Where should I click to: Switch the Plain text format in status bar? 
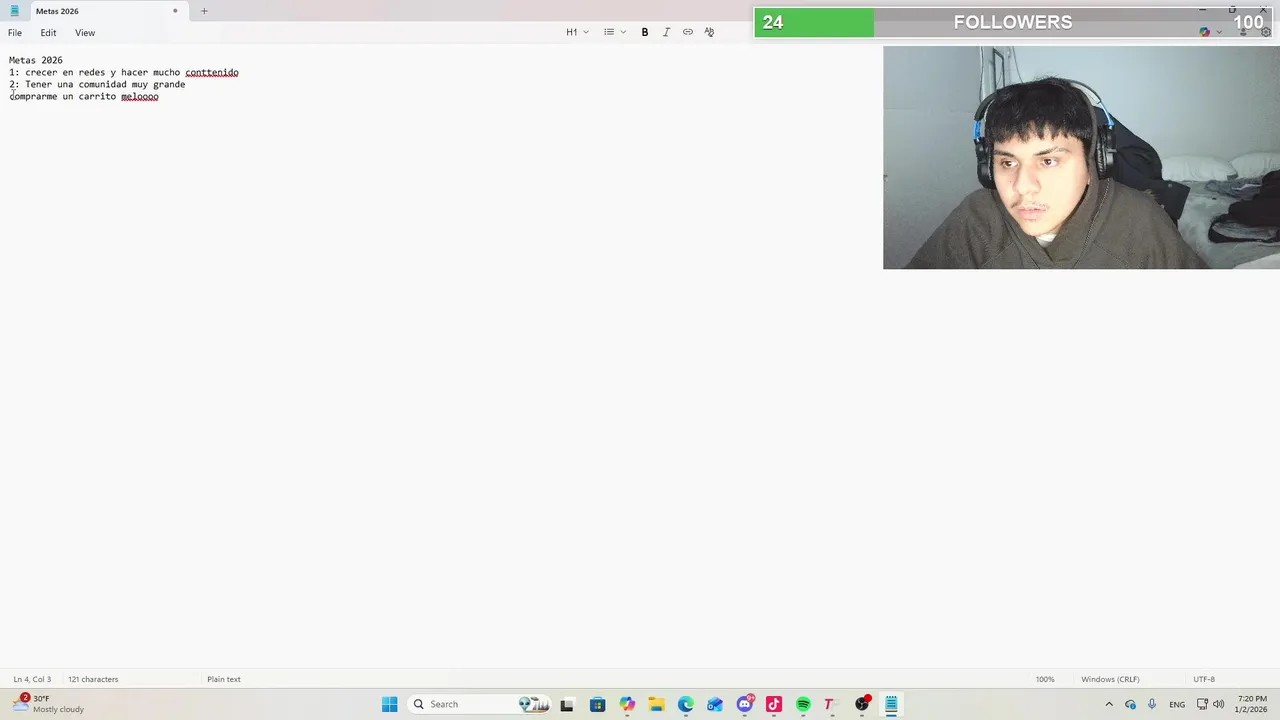coord(224,679)
